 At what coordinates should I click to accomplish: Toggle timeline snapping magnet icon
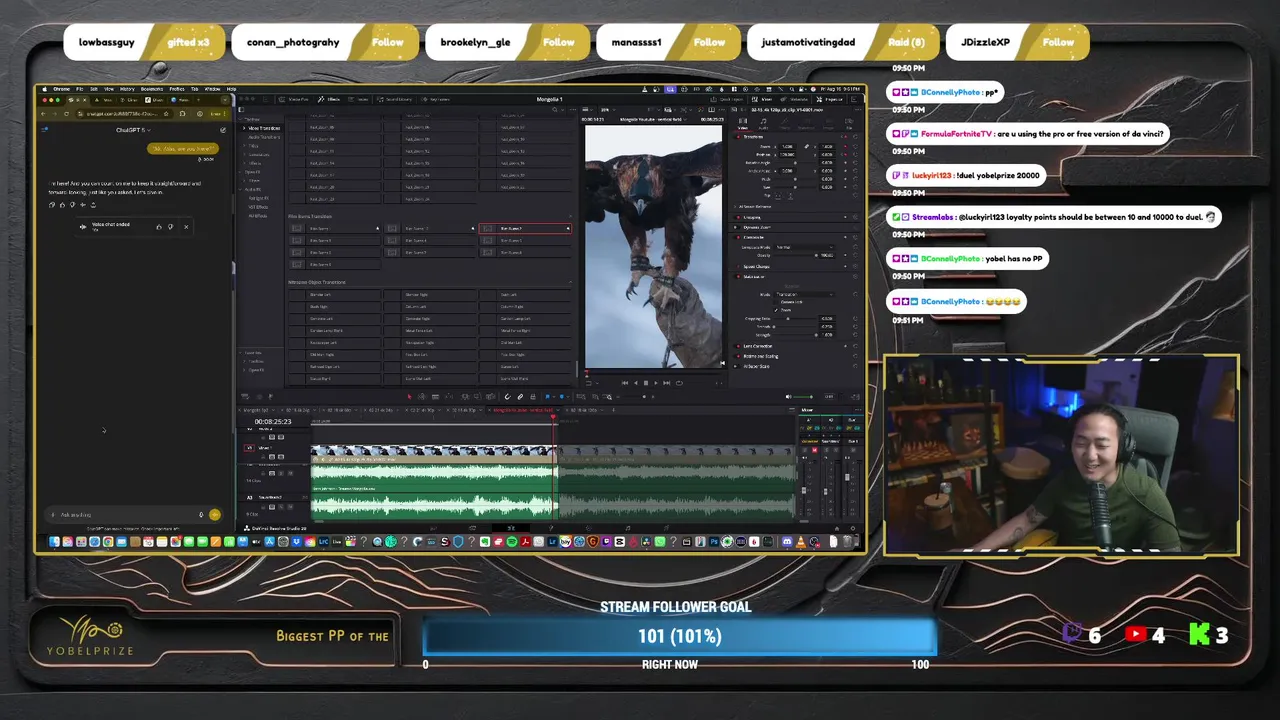[507, 396]
